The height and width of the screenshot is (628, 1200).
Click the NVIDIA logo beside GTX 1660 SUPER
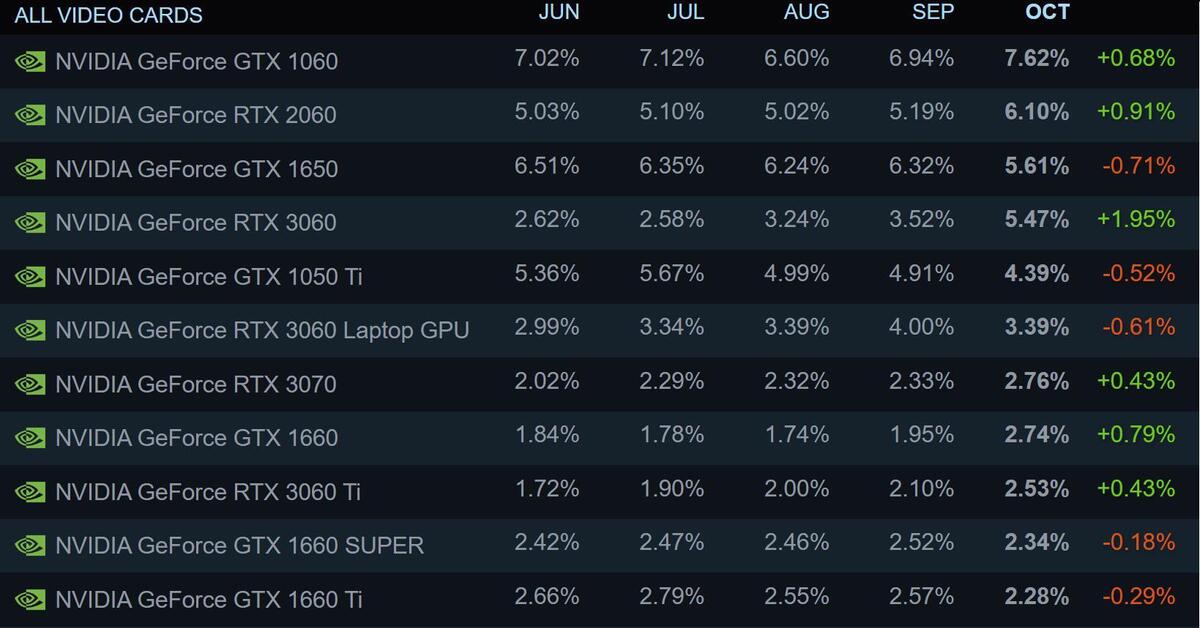pos(30,545)
